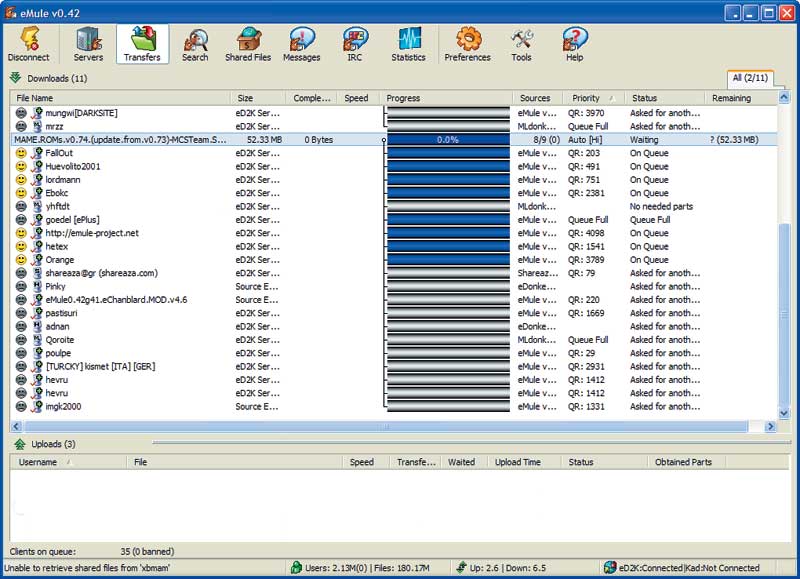Sort by Status column in downloads
The image size is (800, 579).
click(x=665, y=98)
